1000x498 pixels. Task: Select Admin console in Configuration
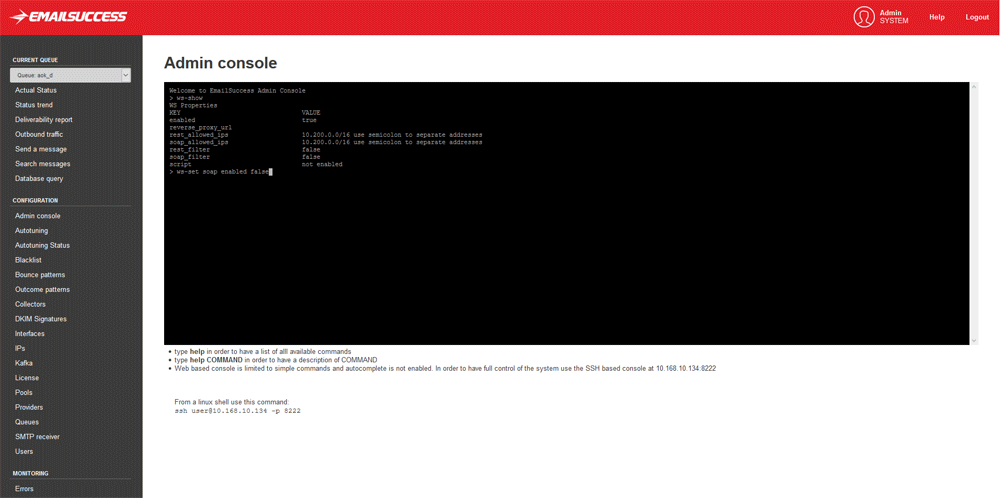pos(37,216)
